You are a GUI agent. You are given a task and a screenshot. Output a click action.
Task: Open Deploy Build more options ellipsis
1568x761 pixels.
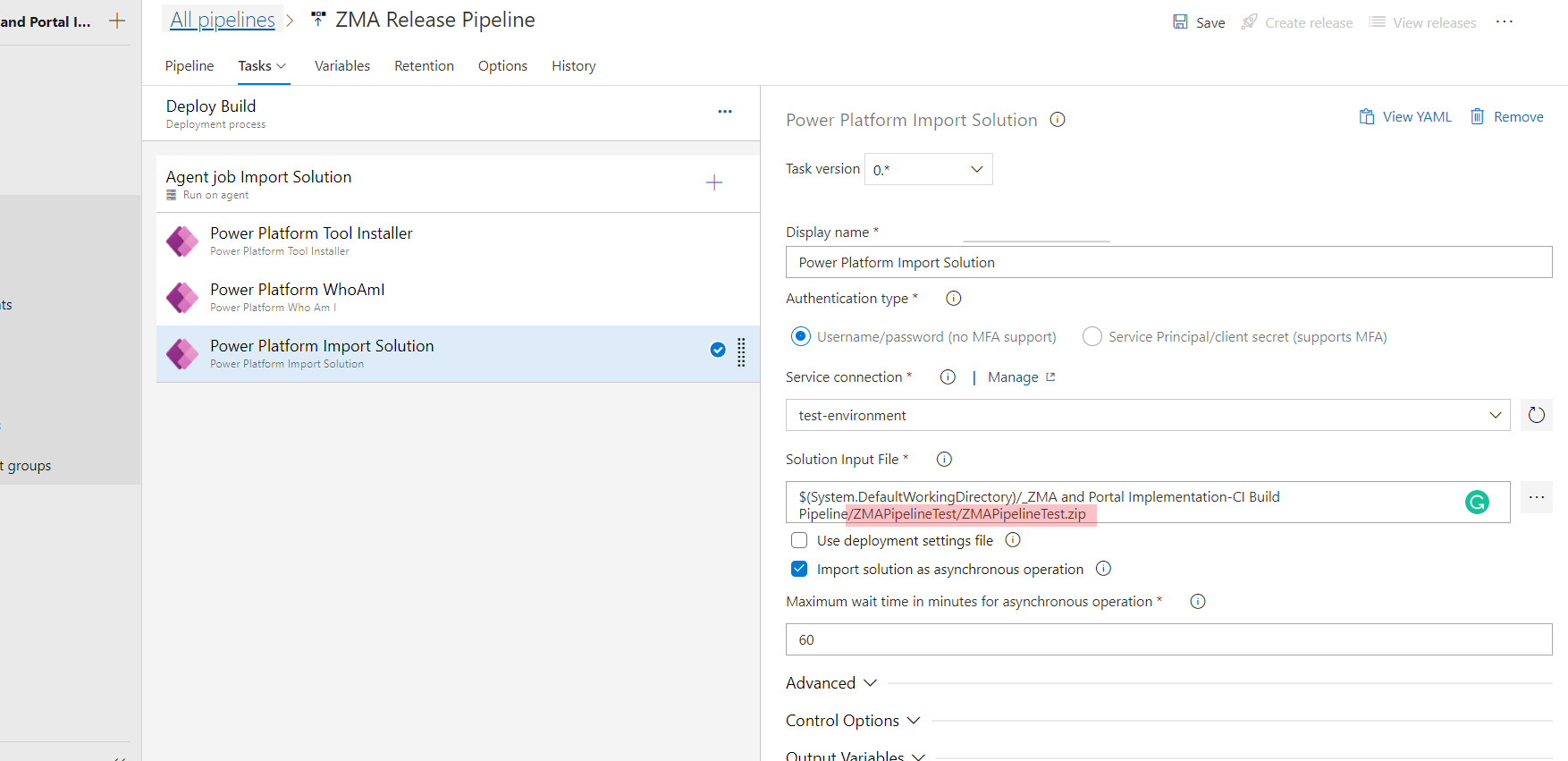pyautogui.click(x=724, y=112)
